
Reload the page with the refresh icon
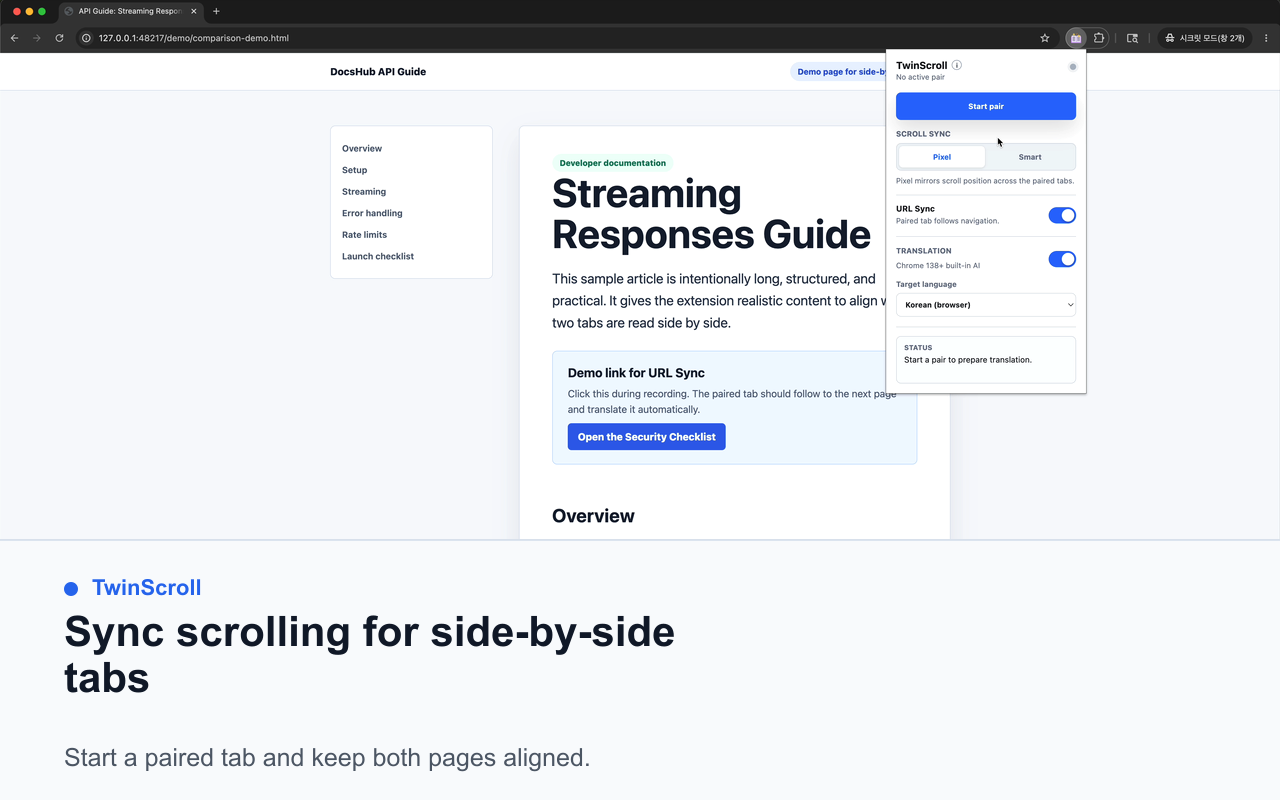59,38
